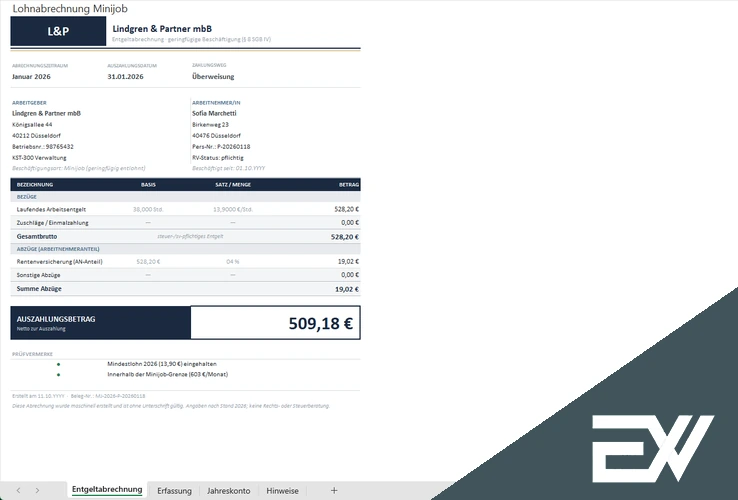
Task: Select the Lindgren & Partner mbB header title
Action: coord(162,29)
